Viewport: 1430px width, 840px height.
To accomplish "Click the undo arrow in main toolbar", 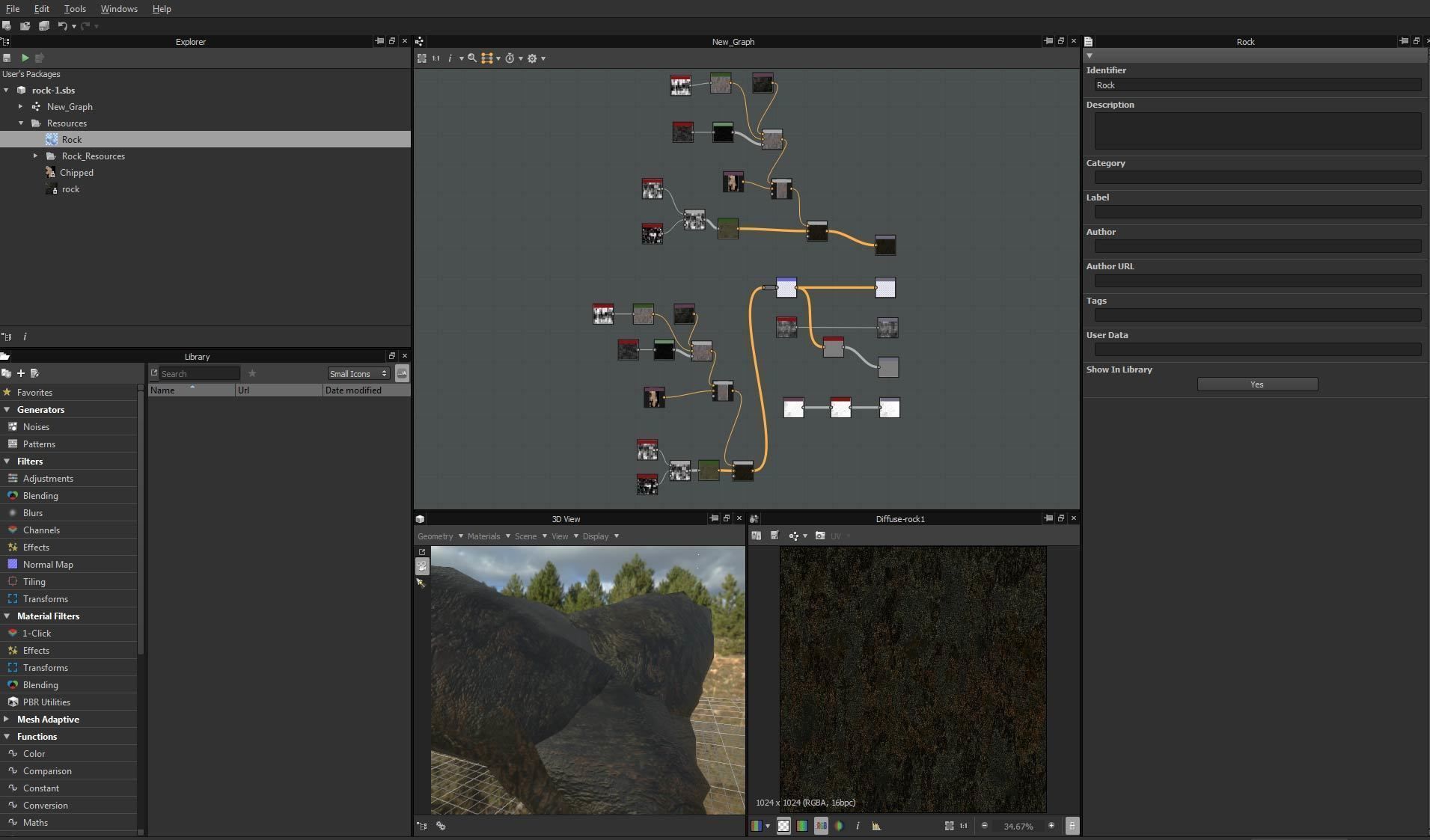I will (x=62, y=26).
